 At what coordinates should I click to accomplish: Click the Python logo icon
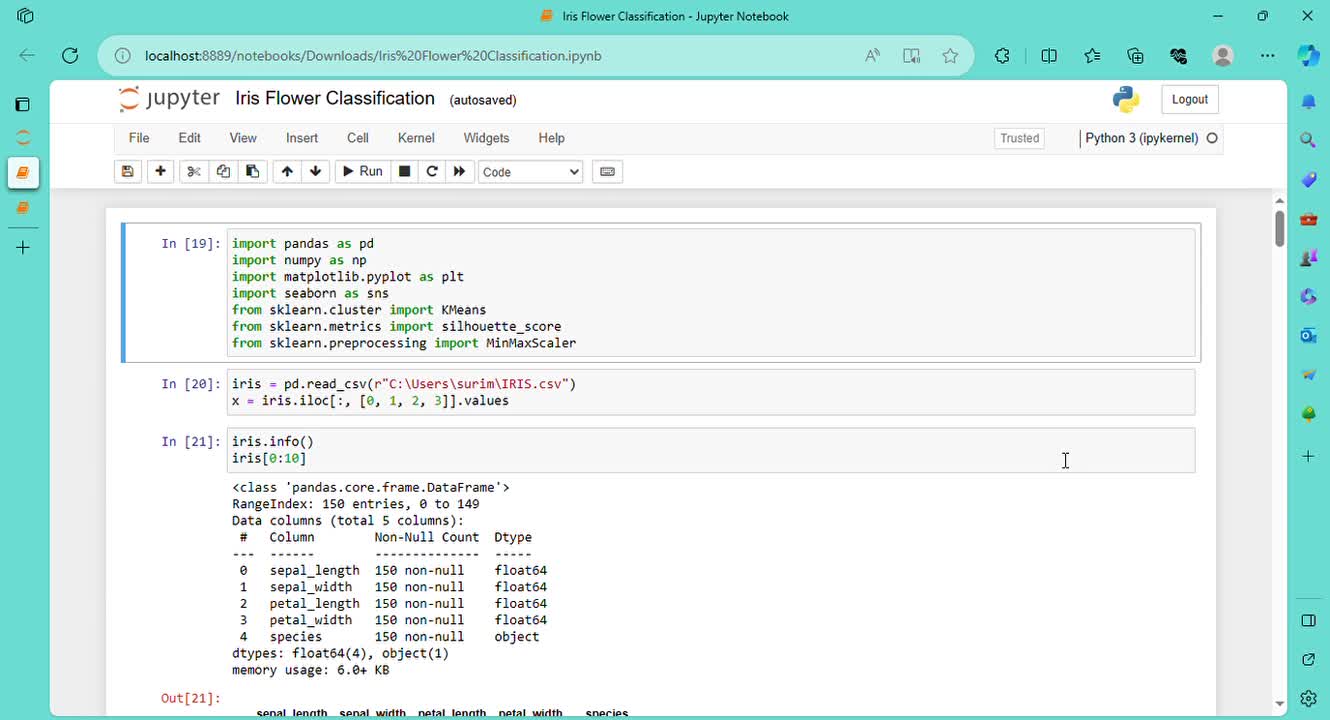1126,99
